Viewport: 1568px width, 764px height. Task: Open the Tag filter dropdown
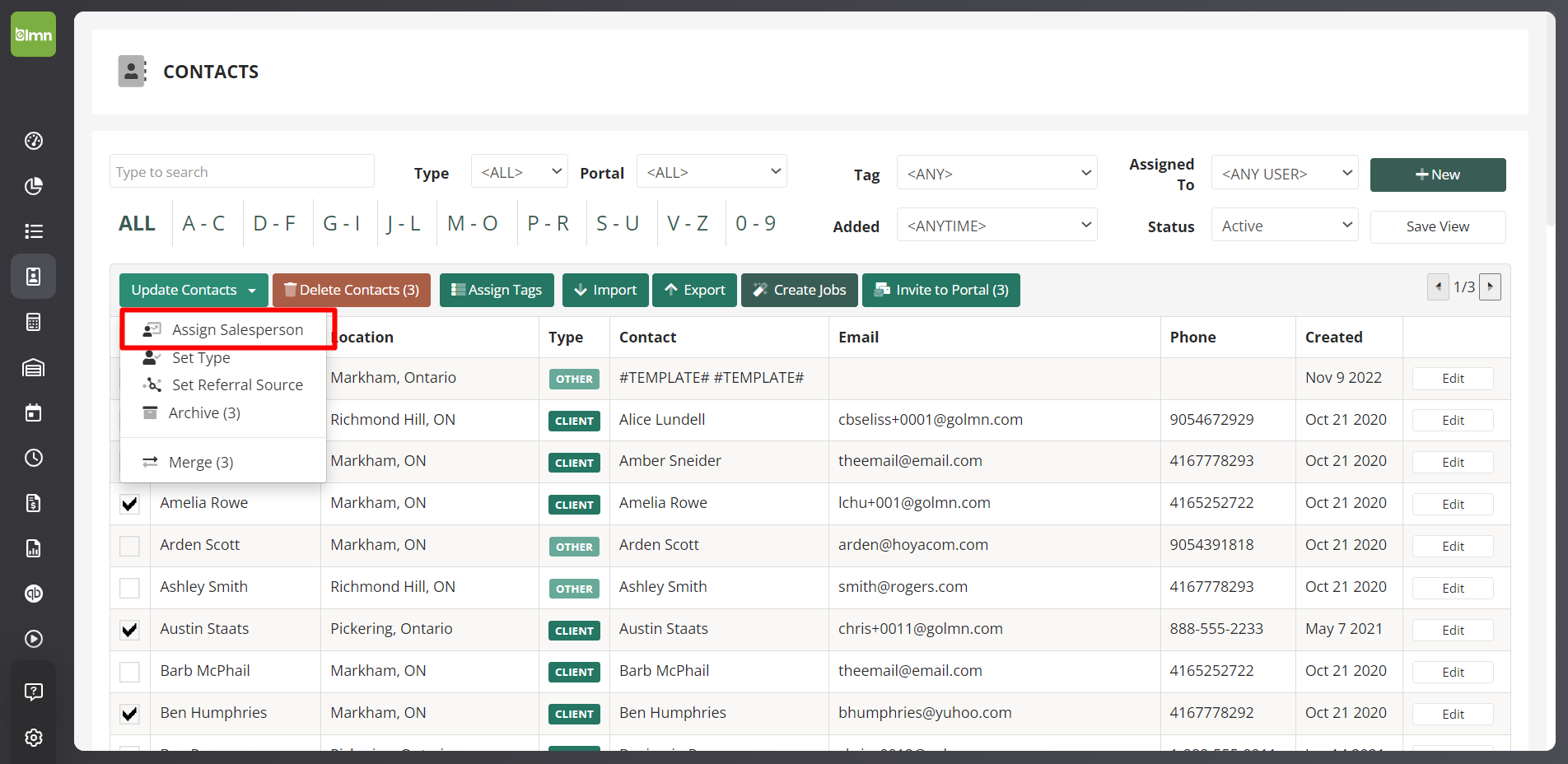(x=996, y=174)
